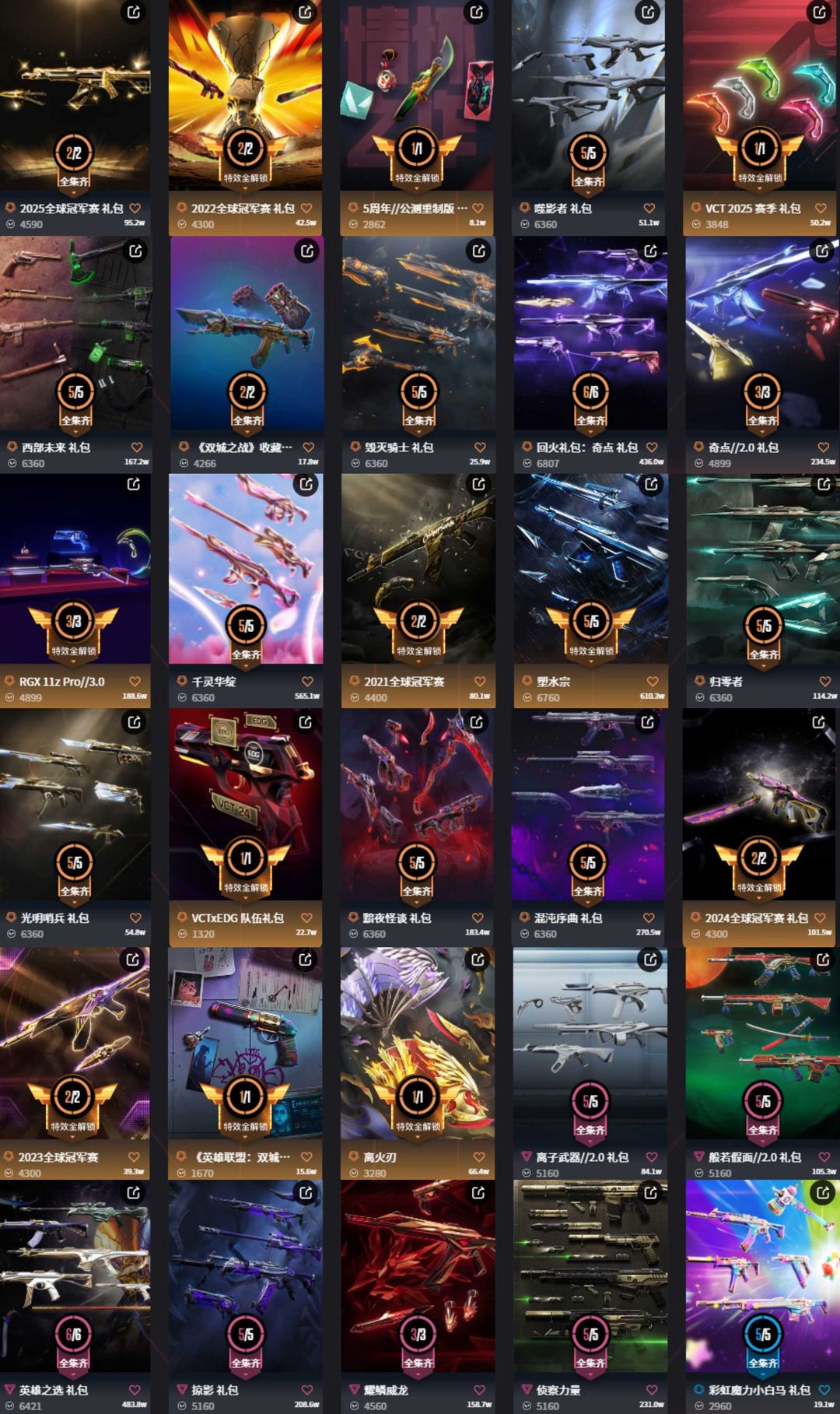Favorite the 英雄之选 礼包 bundle

click(x=135, y=1390)
